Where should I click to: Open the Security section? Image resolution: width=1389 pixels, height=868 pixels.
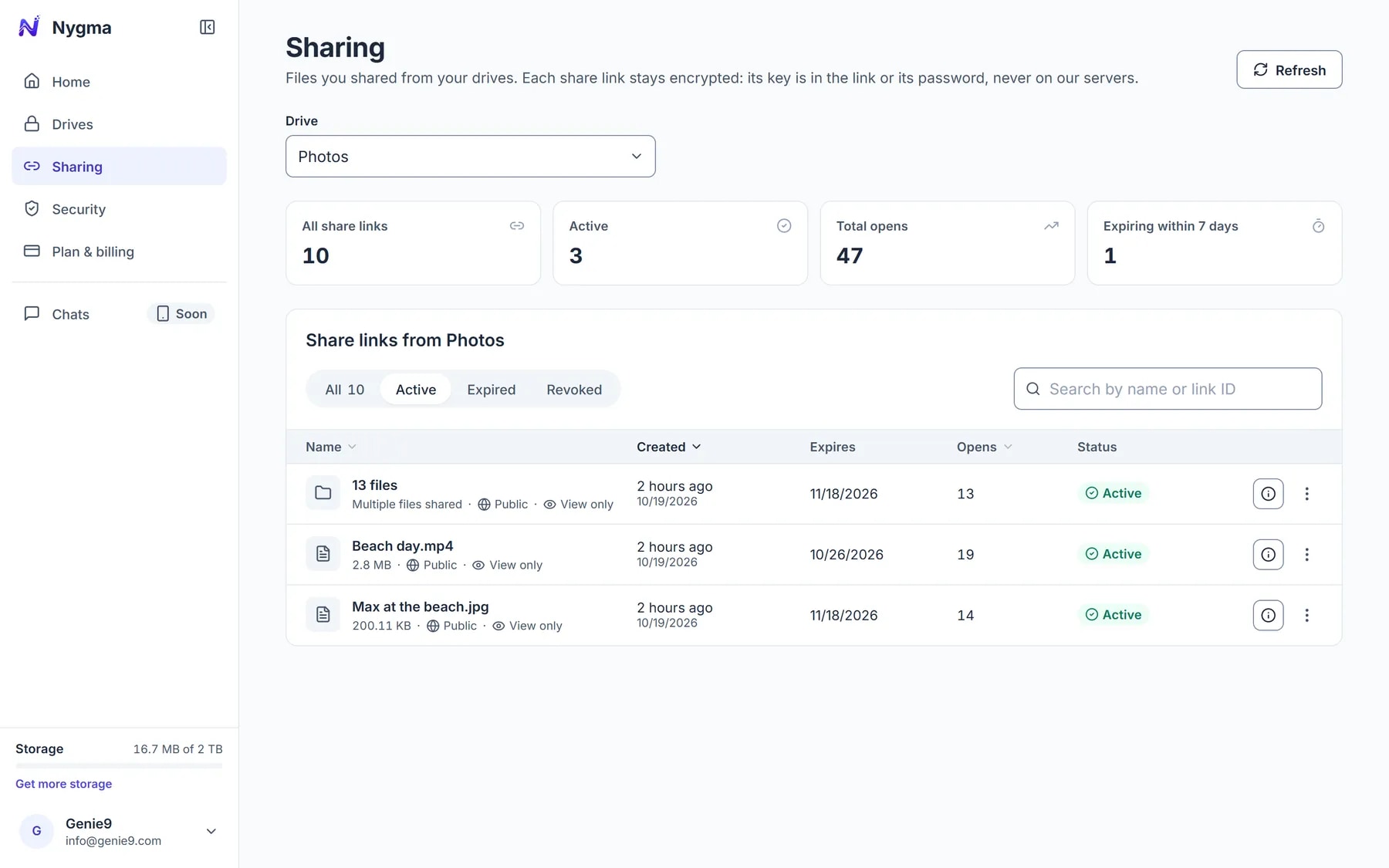click(119, 209)
